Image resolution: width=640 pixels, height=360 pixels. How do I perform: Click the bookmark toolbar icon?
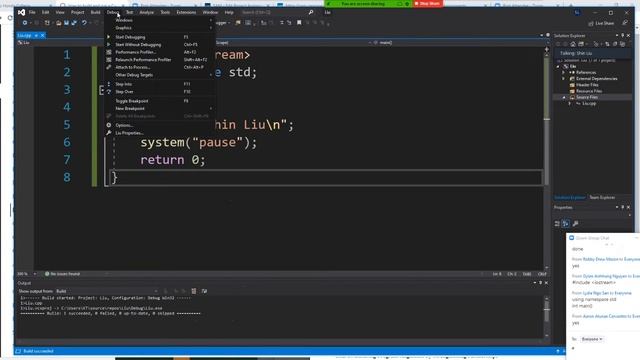coord(299,23)
